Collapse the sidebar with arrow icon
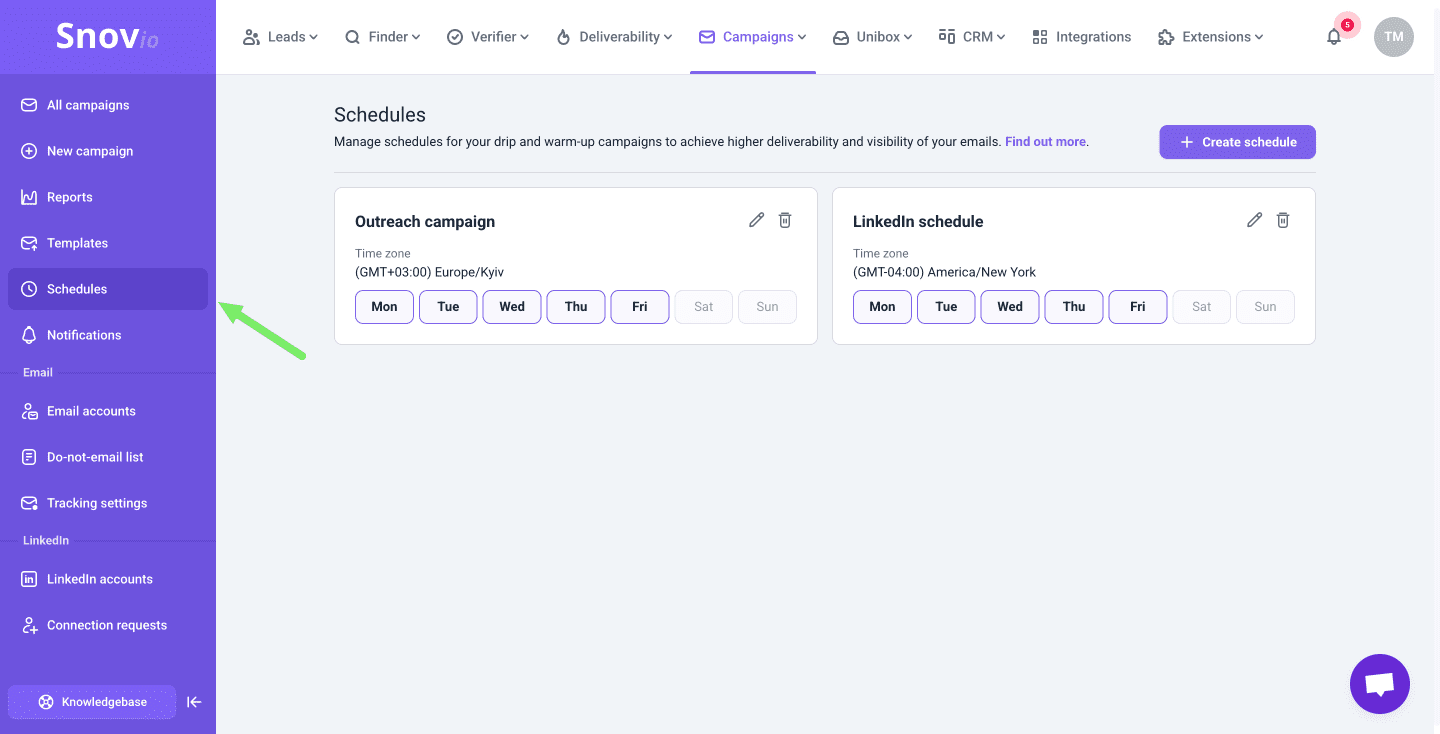The width and height of the screenshot is (1440, 734). pos(195,702)
